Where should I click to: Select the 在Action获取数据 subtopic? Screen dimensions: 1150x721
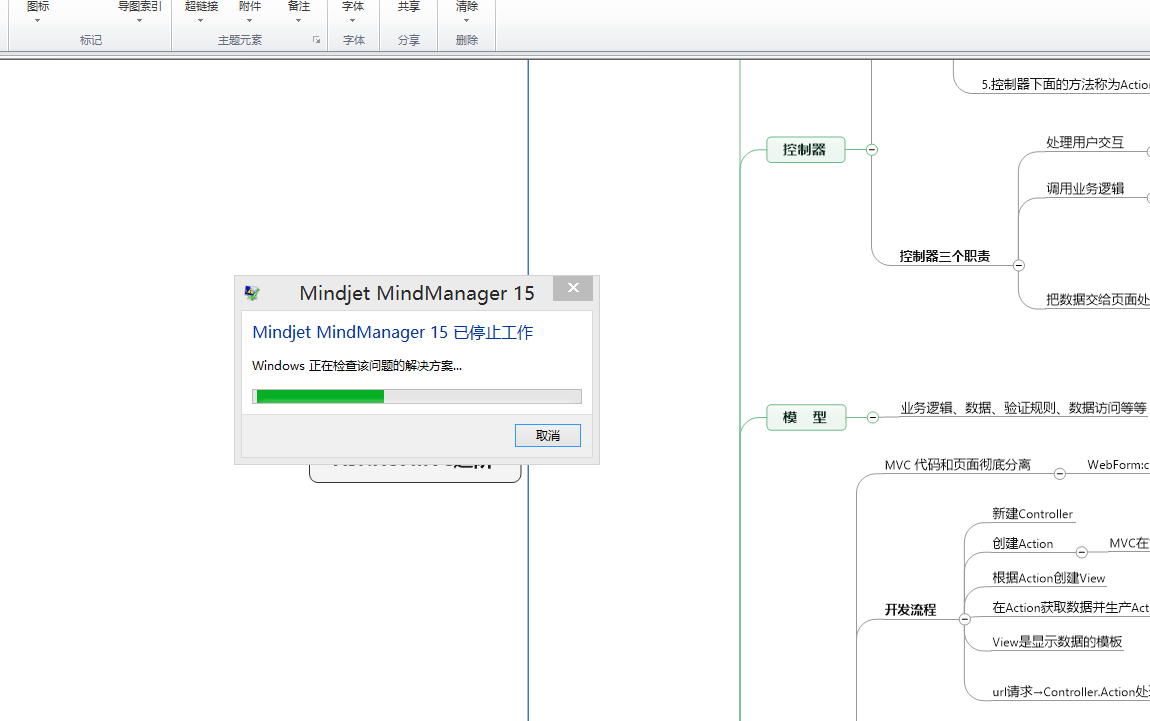pyautogui.click(x=1070, y=607)
